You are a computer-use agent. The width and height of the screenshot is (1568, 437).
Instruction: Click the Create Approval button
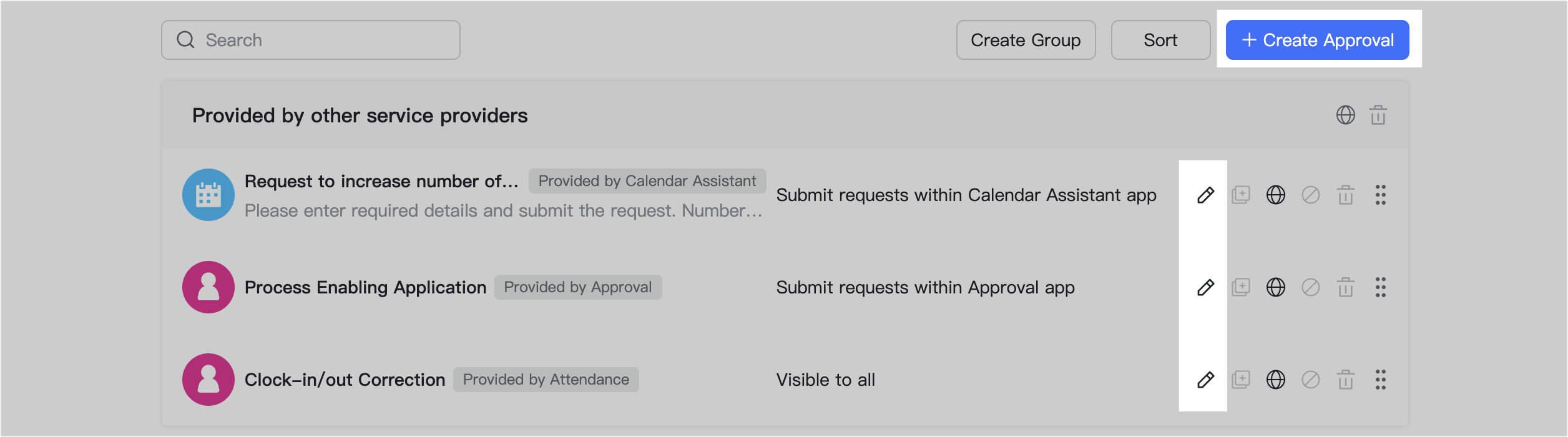tap(1317, 39)
